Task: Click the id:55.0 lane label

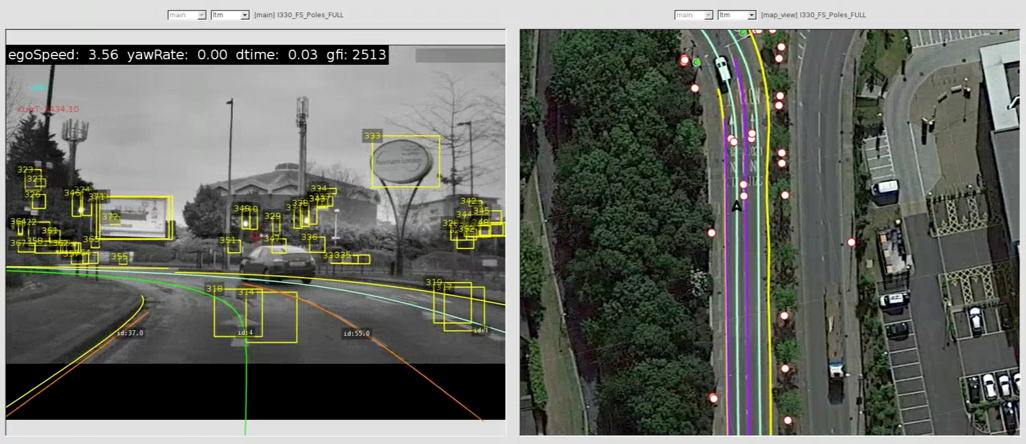Action: tap(356, 334)
